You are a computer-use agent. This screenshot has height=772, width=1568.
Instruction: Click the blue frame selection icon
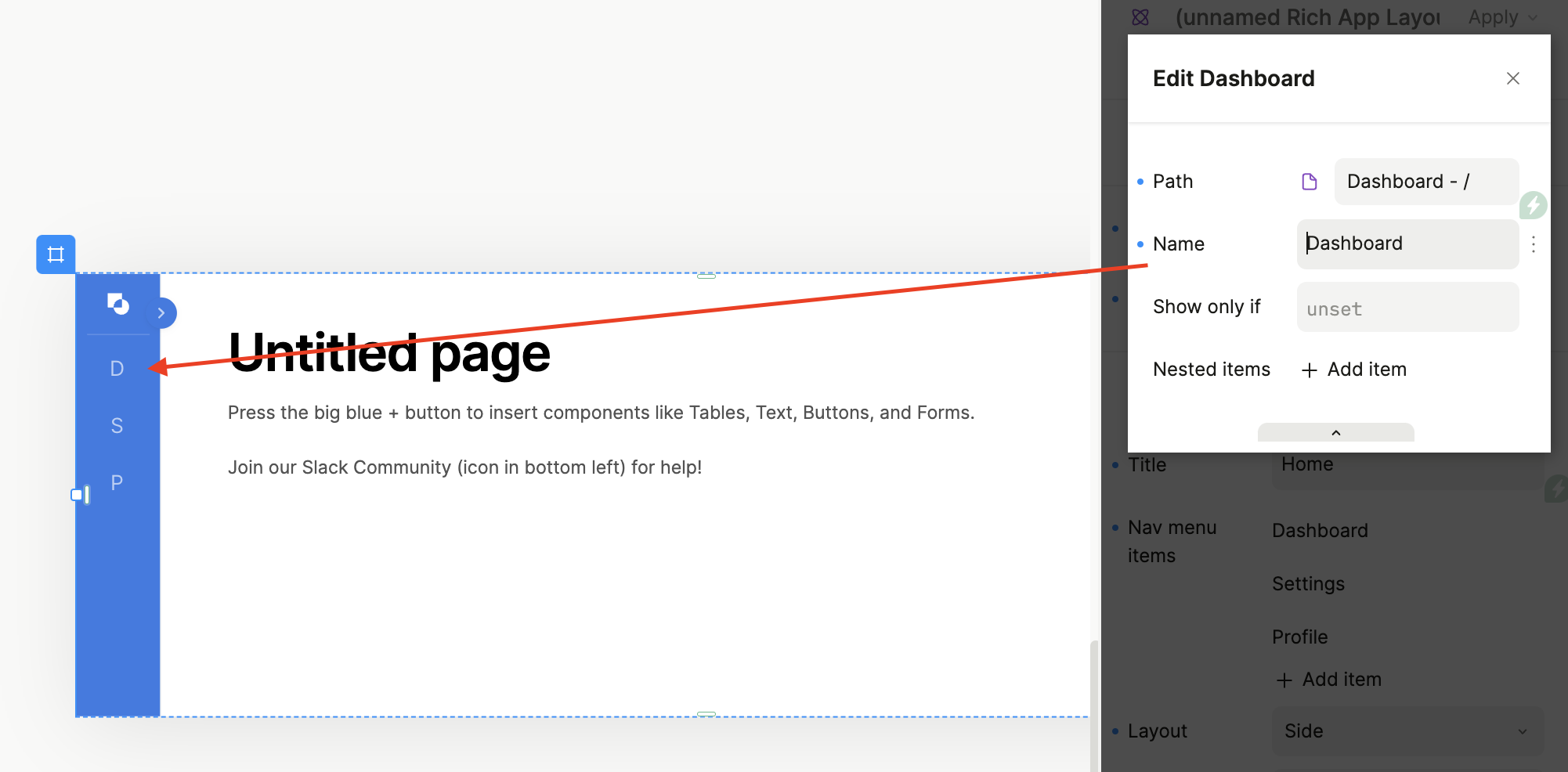click(x=56, y=254)
